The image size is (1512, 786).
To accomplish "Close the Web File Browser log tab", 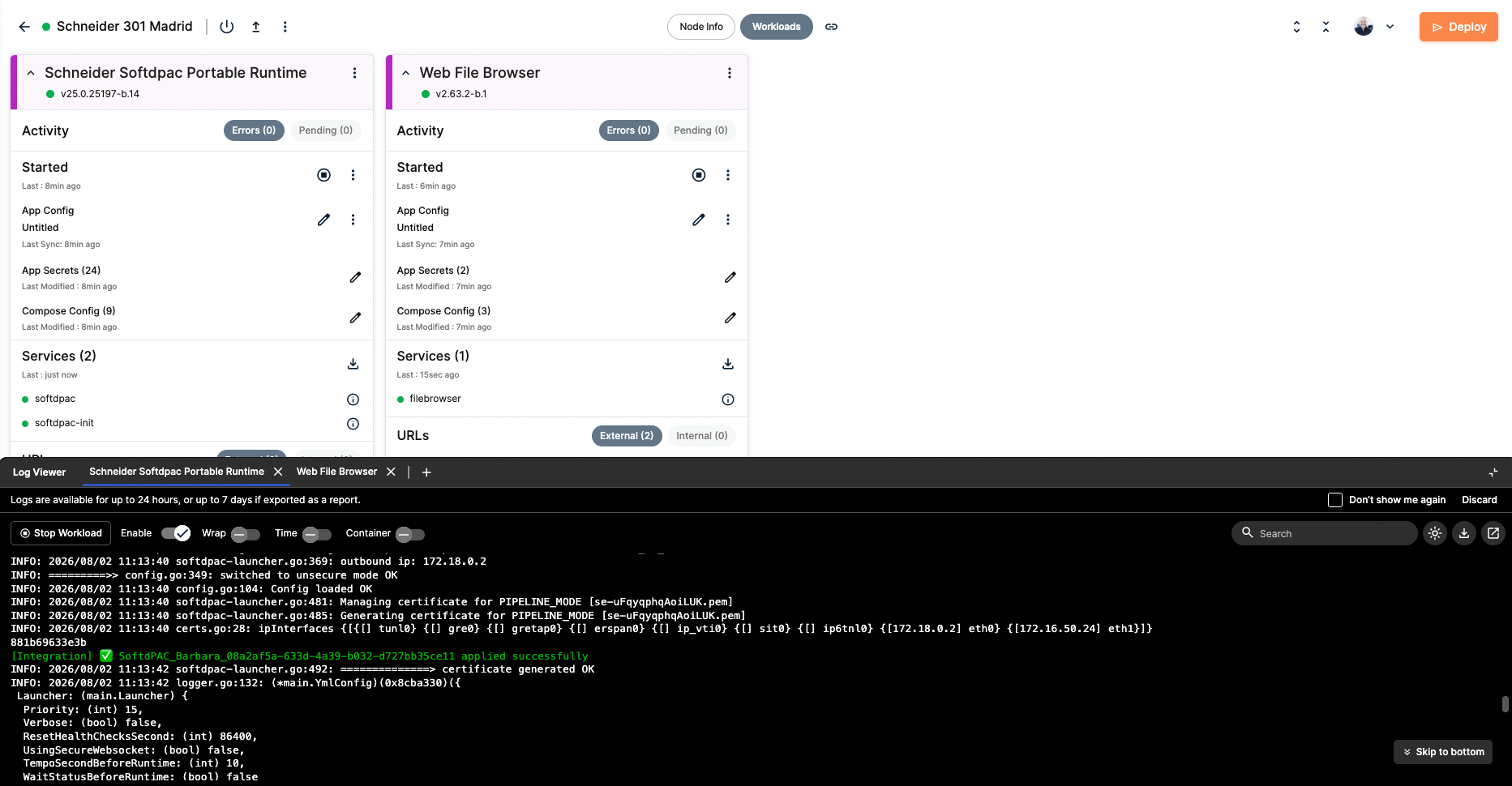I will point(391,472).
